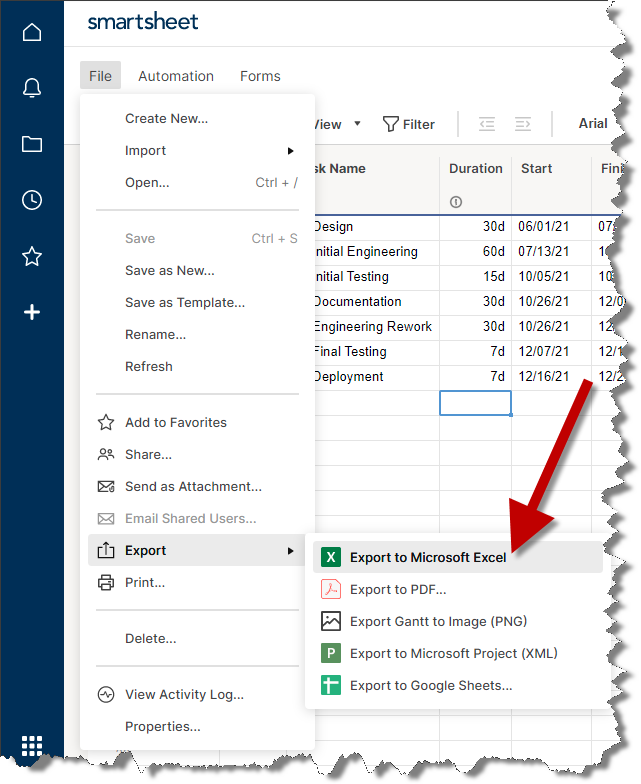Viewport: 641px width, 784px height.
Task: Click the Google Sheets icon
Action: tap(330, 685)
